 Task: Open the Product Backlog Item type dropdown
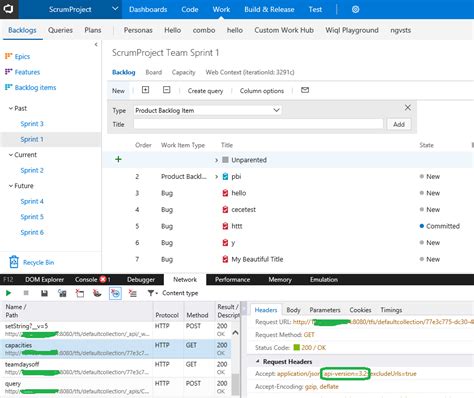point(207,110)
